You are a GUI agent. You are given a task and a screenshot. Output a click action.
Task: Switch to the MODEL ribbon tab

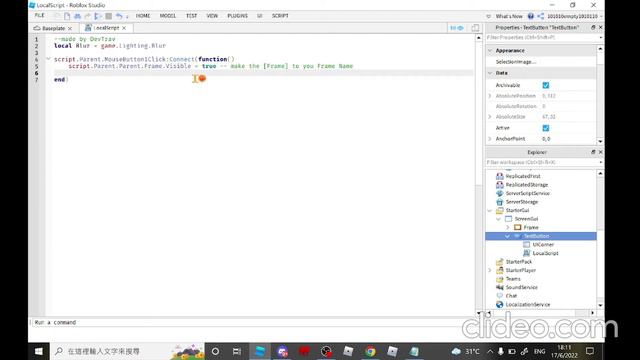tap(168, 16)
